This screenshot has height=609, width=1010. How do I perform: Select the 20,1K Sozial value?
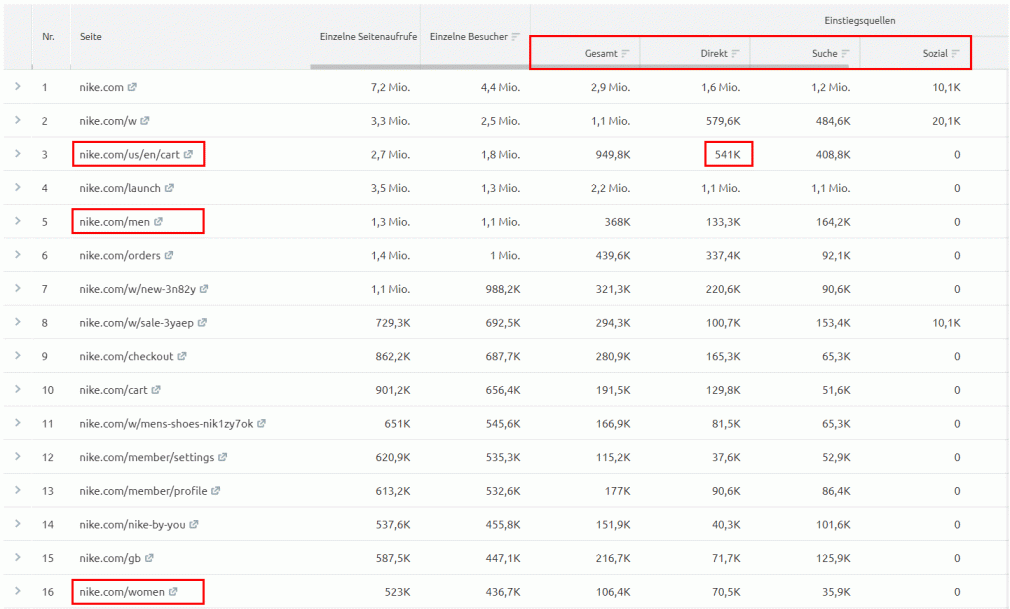[946, 121]
